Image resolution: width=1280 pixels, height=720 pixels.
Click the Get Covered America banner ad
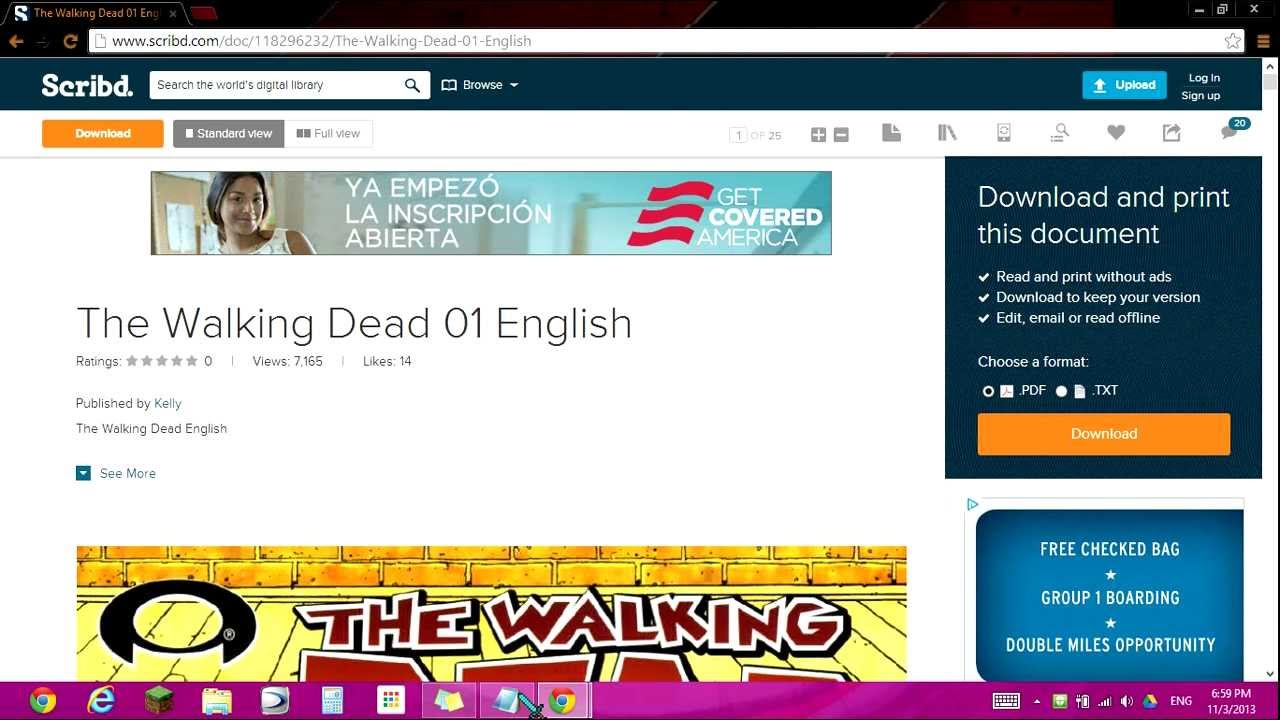[491, 213]
